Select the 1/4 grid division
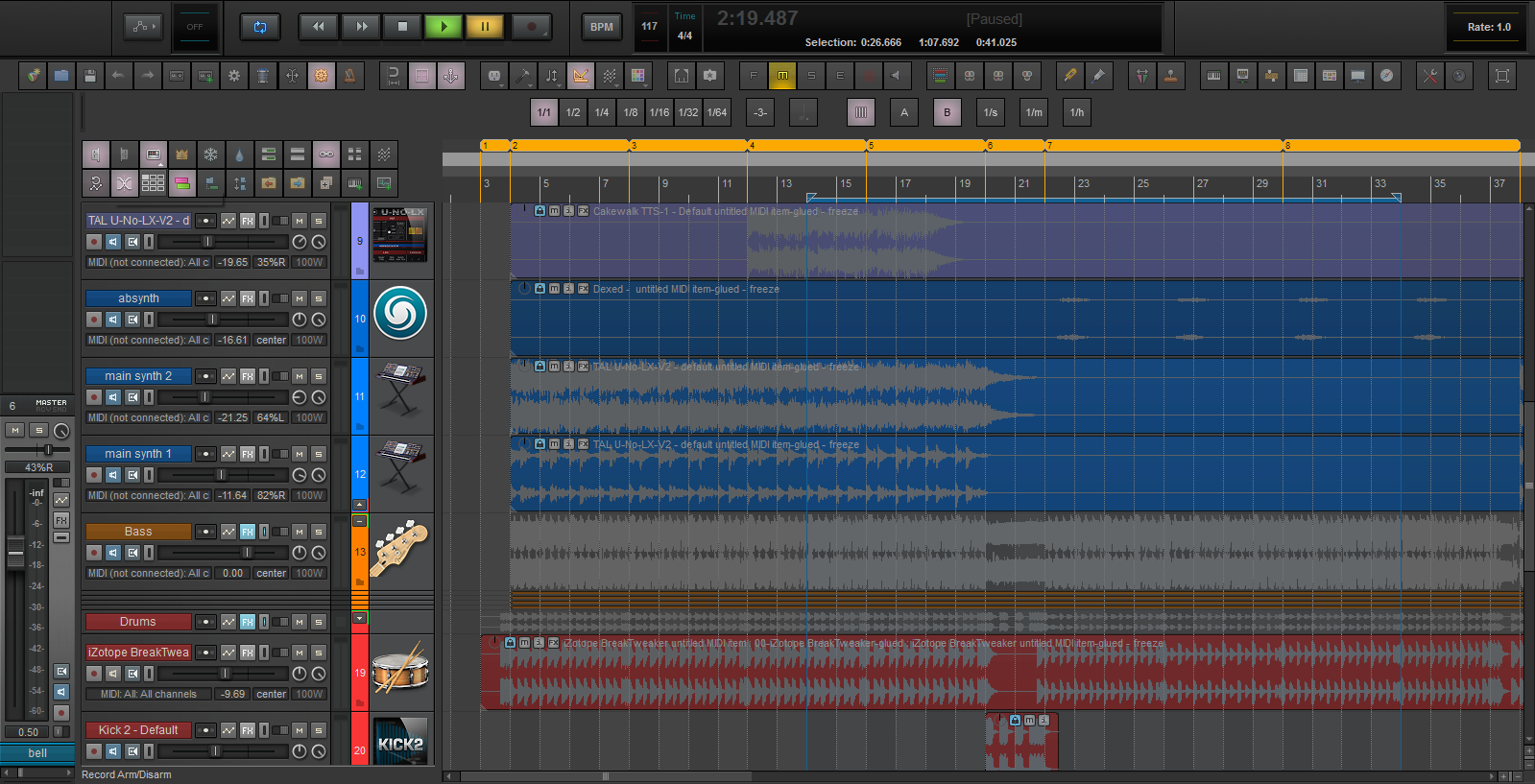Image resolution: width=1535 pixels, height=784 pixels. click(x=601, y=112)
